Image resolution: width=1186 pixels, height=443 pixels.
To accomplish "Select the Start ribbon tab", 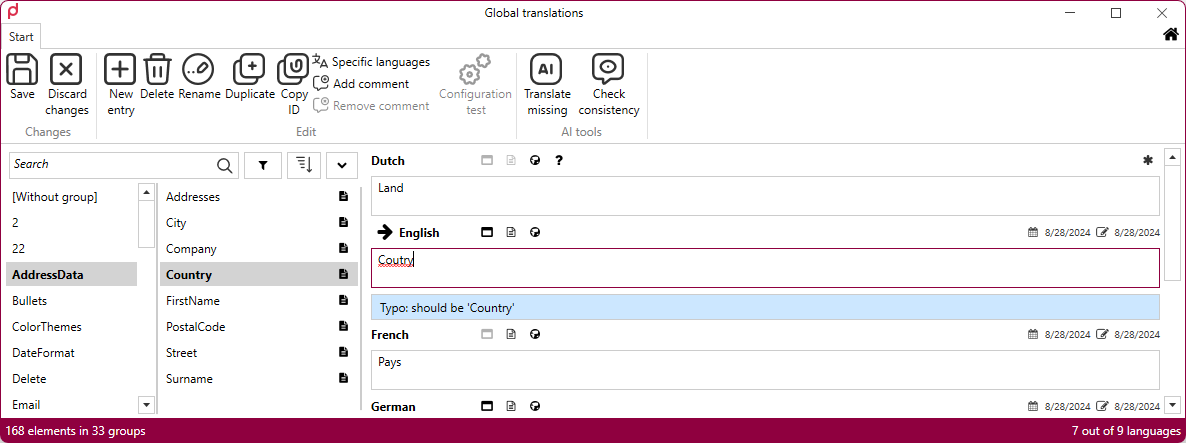I will 21,36.
